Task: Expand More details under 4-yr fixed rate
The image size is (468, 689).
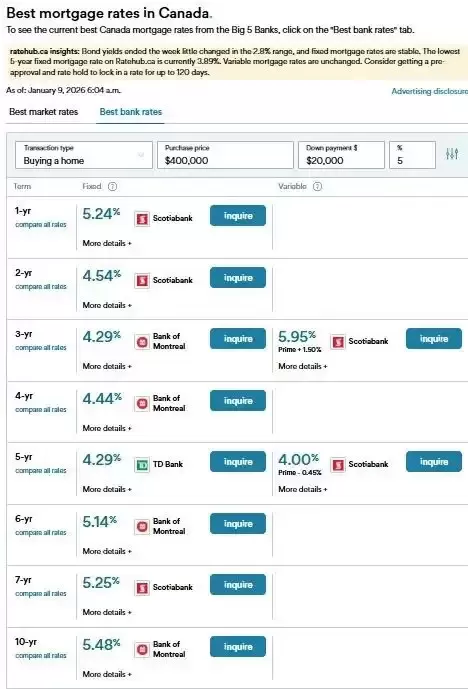Action: 107,428
